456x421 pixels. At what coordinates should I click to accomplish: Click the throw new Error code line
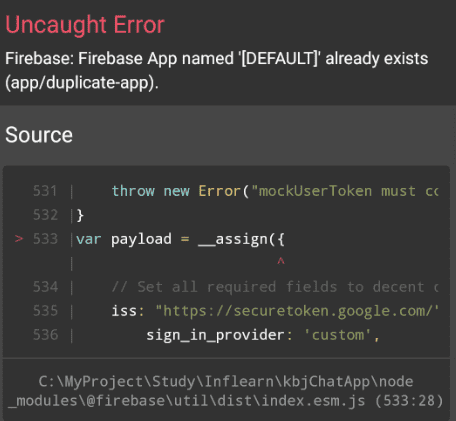click(275, 191)
